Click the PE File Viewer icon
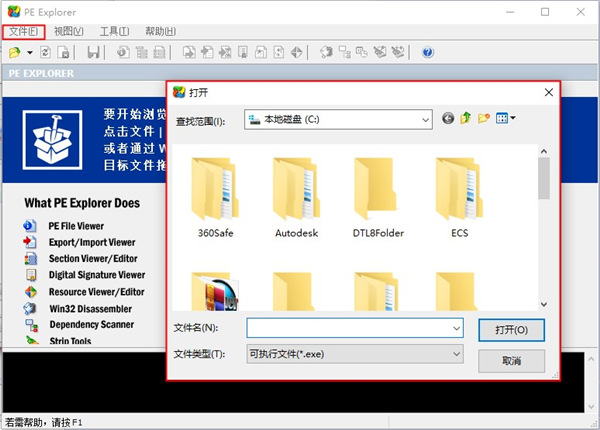600x430 pixels. [x=28, y=226]
